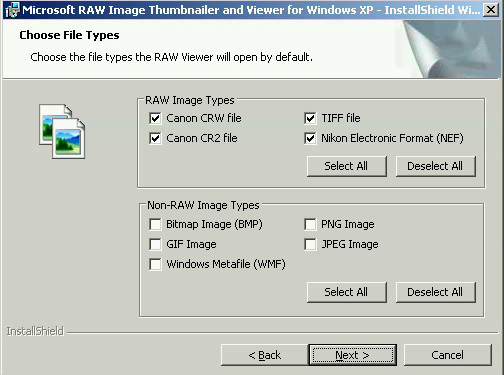Click the image files icon on left
Viewport: 504px width, 375px height.
click(x=62, y=131)
